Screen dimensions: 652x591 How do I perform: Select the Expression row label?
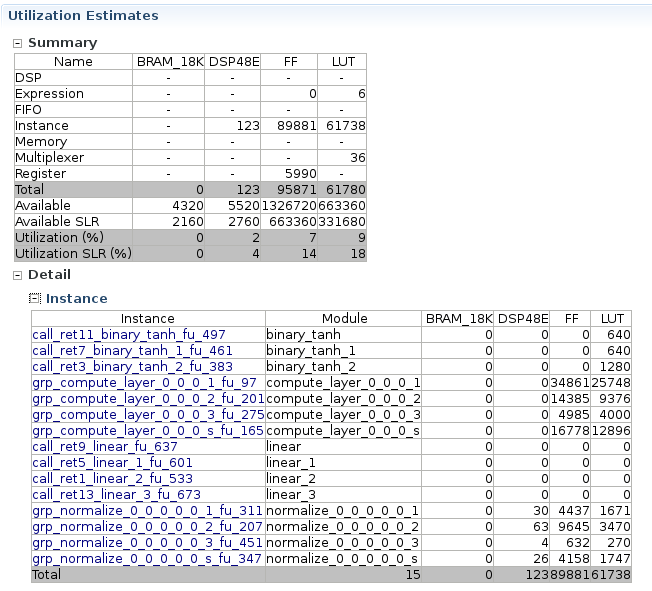pos(49,94)
